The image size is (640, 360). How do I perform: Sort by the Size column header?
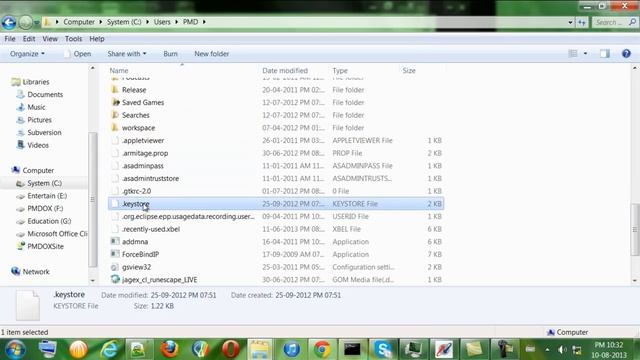(x=409, y=71)
